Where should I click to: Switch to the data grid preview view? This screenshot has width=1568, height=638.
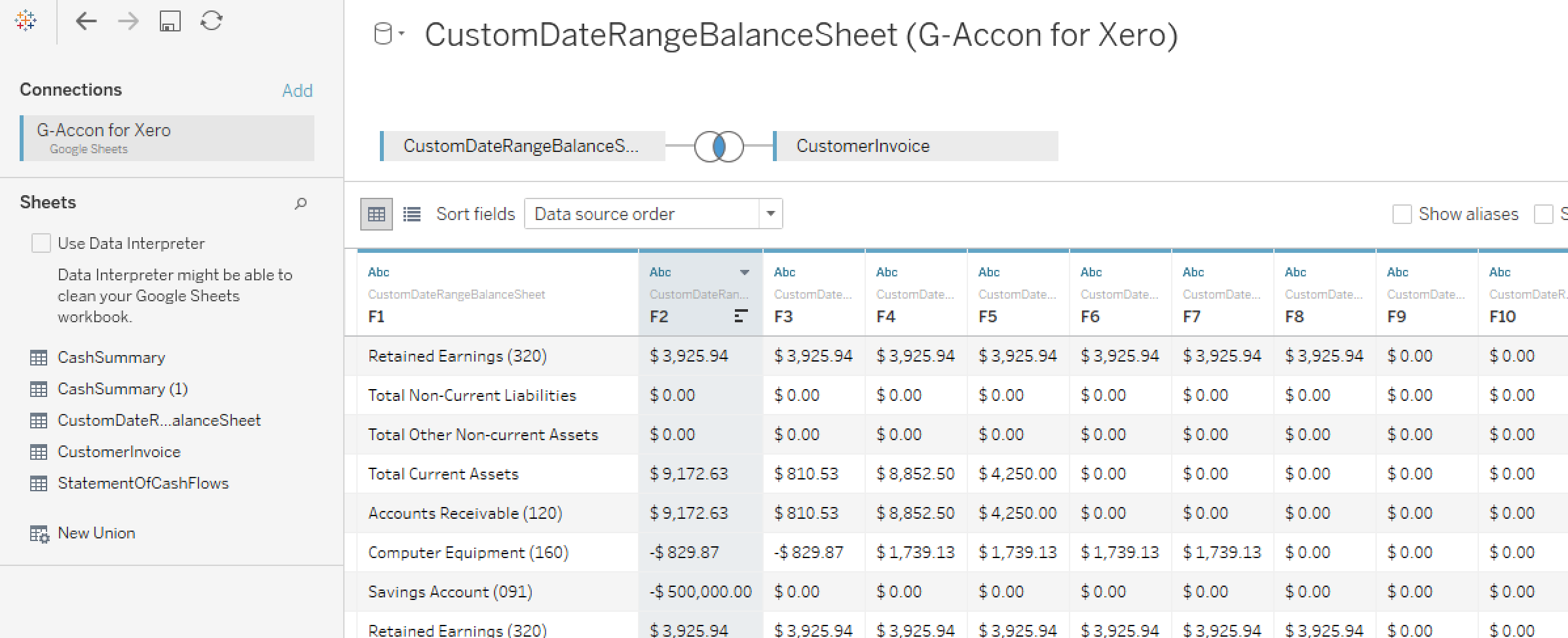[x=377, y=214]
